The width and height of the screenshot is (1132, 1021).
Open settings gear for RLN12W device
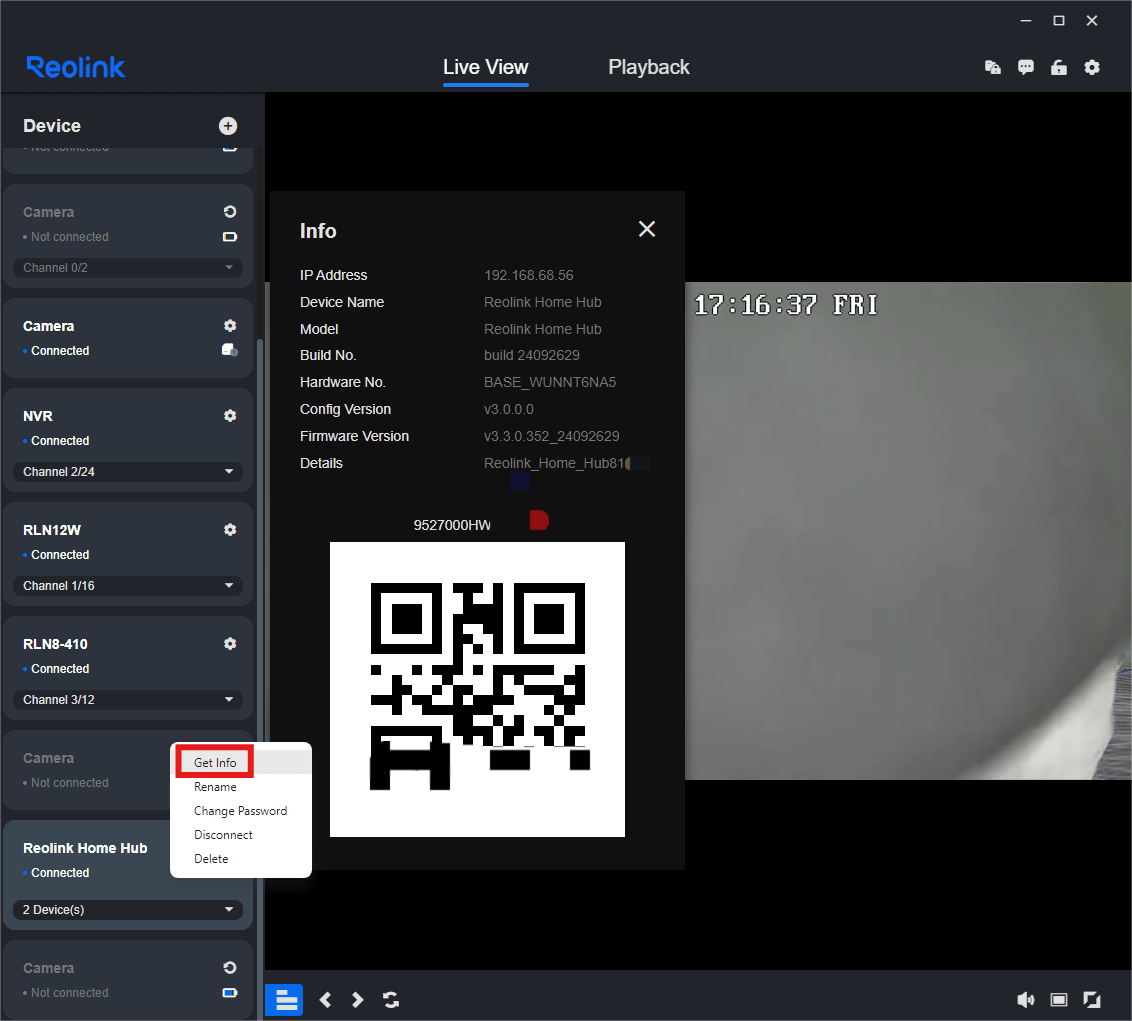click(230, 530)
